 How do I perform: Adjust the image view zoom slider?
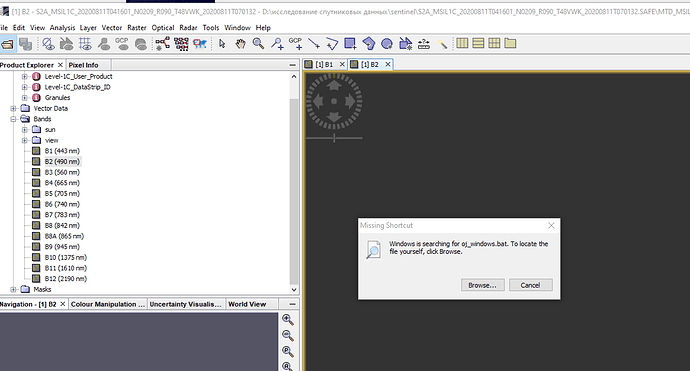[334, 138]
